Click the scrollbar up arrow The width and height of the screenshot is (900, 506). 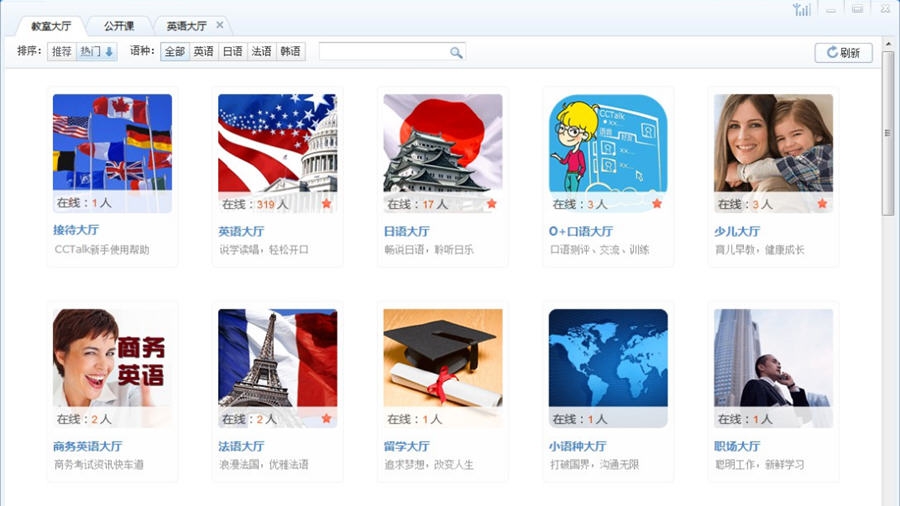[x=887, y=44]
